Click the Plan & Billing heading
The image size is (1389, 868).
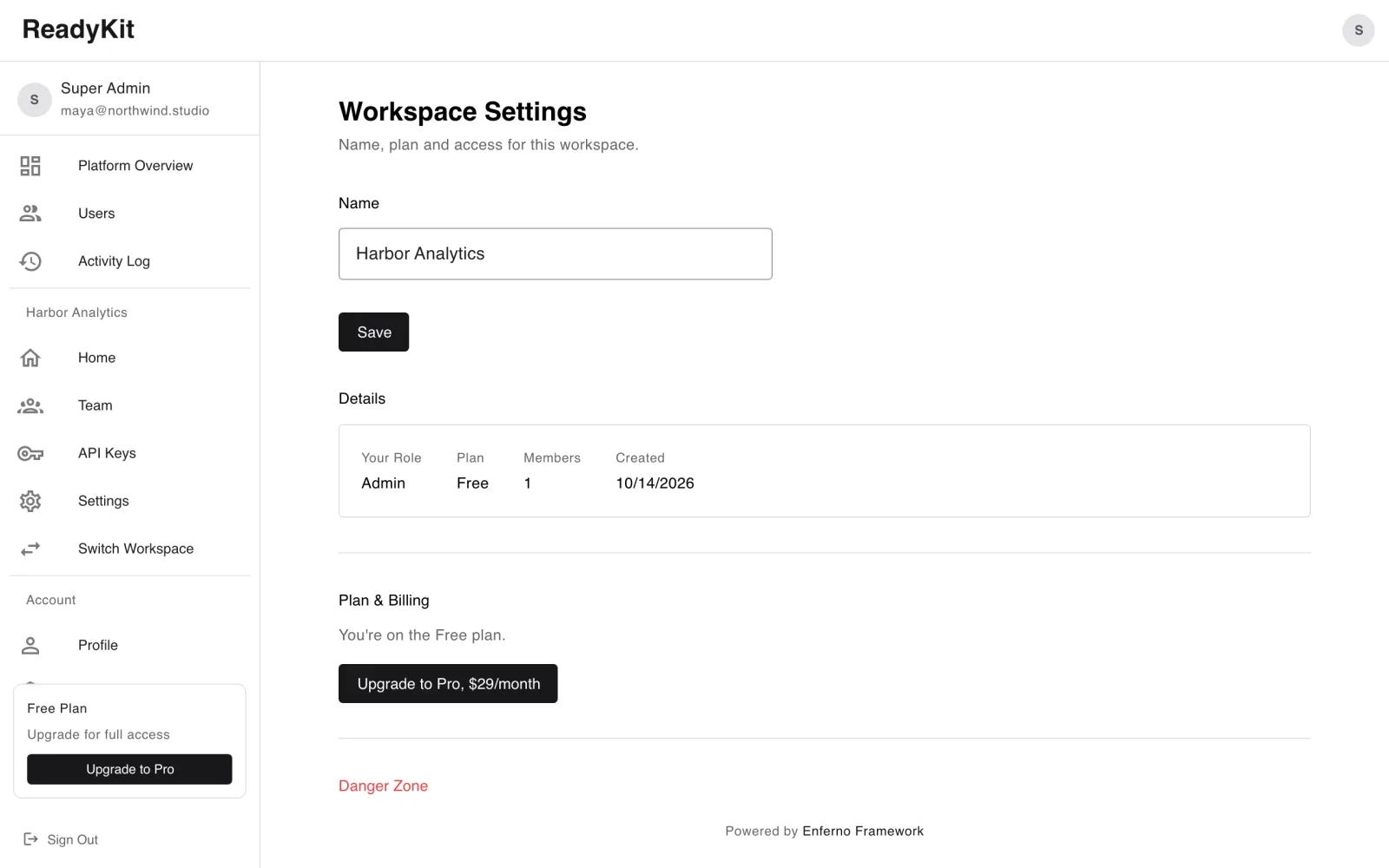coord(384,601)
